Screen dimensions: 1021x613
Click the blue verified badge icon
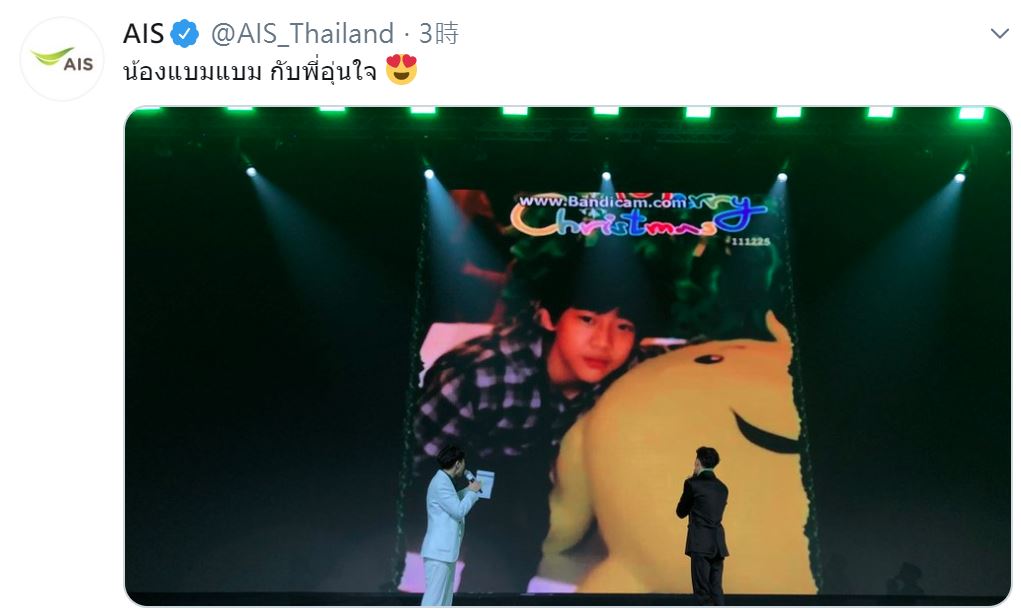185,34
